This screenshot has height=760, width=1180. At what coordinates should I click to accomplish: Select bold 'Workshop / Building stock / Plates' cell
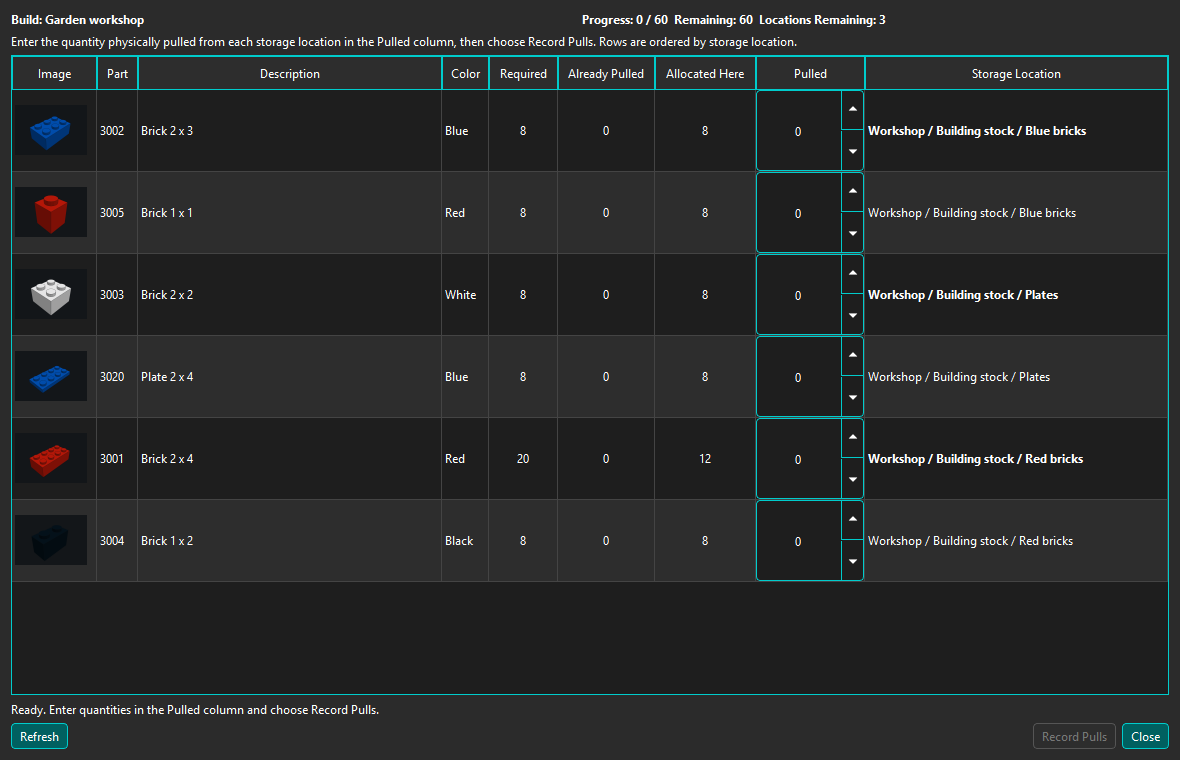point(1016,295)
